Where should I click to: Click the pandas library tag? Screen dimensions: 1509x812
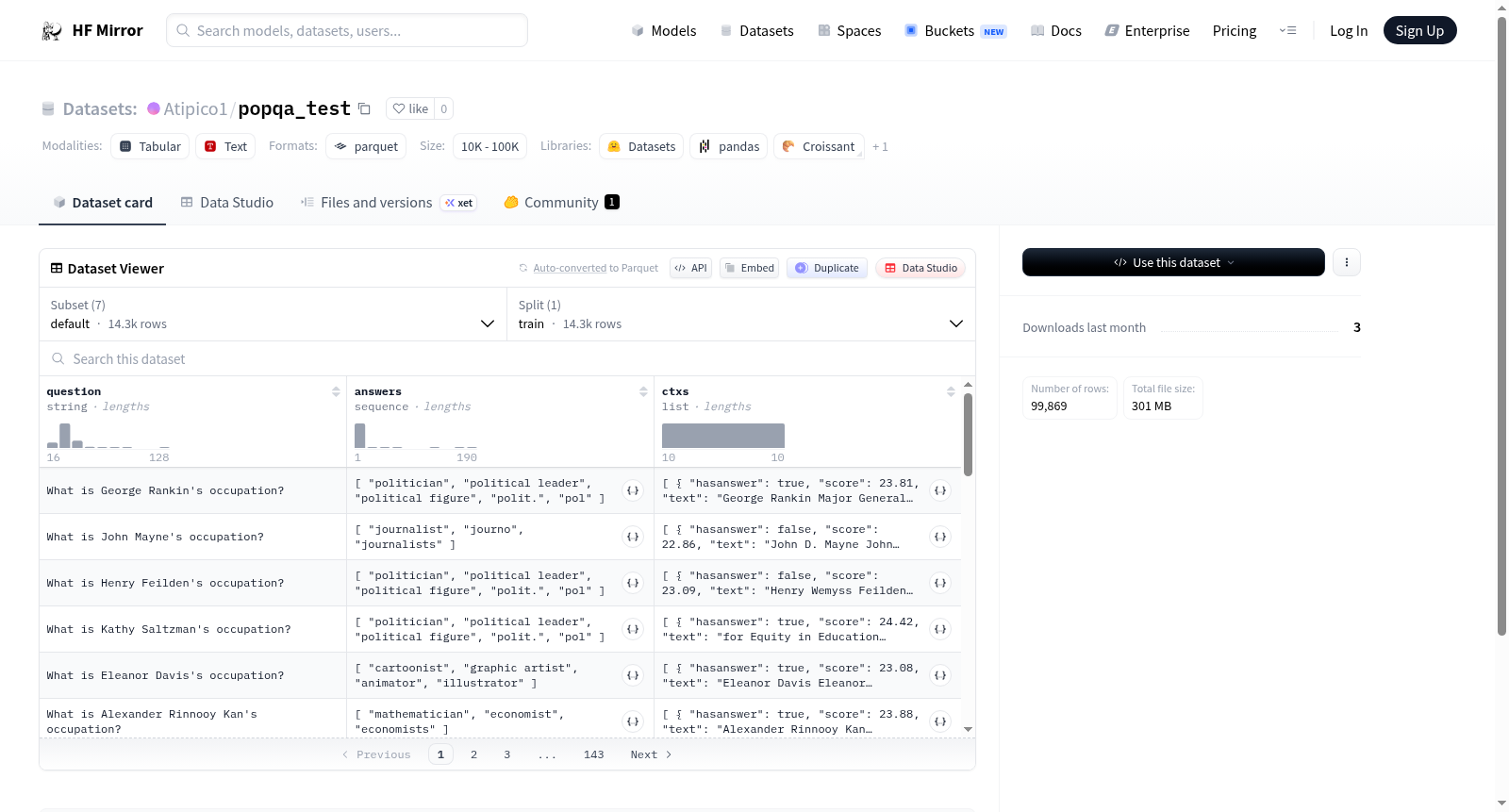pos(729,146)
